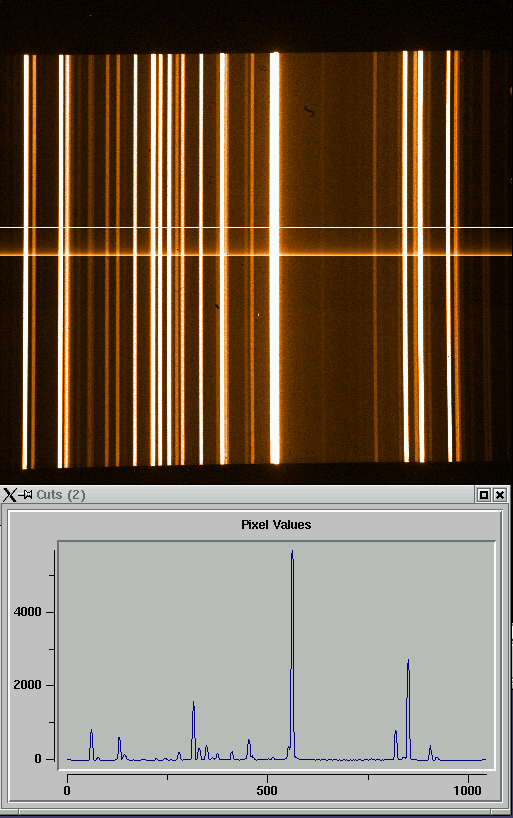This screenshot has width=513, height=818.
Task: Close the Cuts (2) window
Action: [x=499, y=495]
